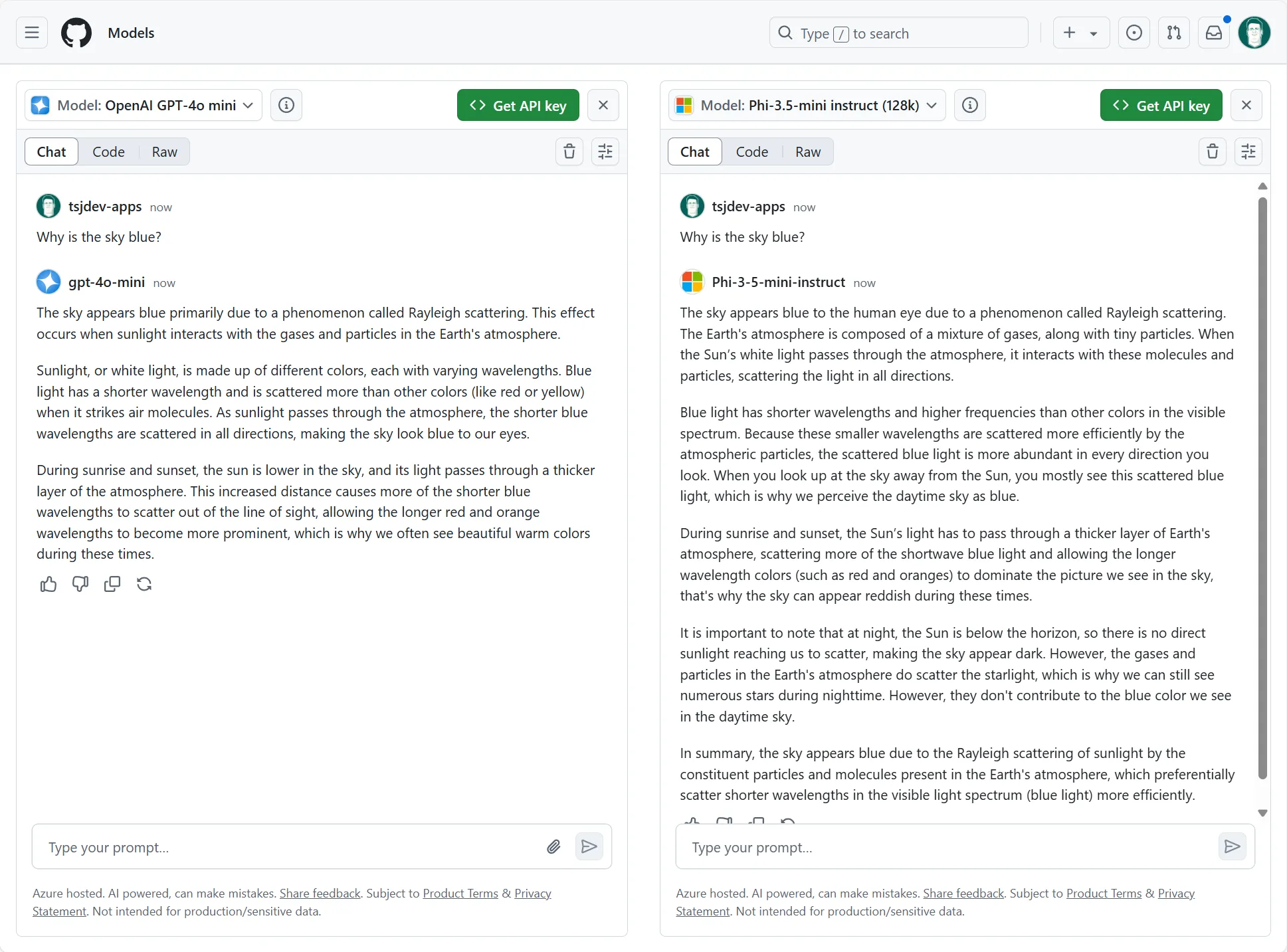The image size is (1287, 952).
Task: Copy the gpt-4o-mini response
Action: [112, 585]
